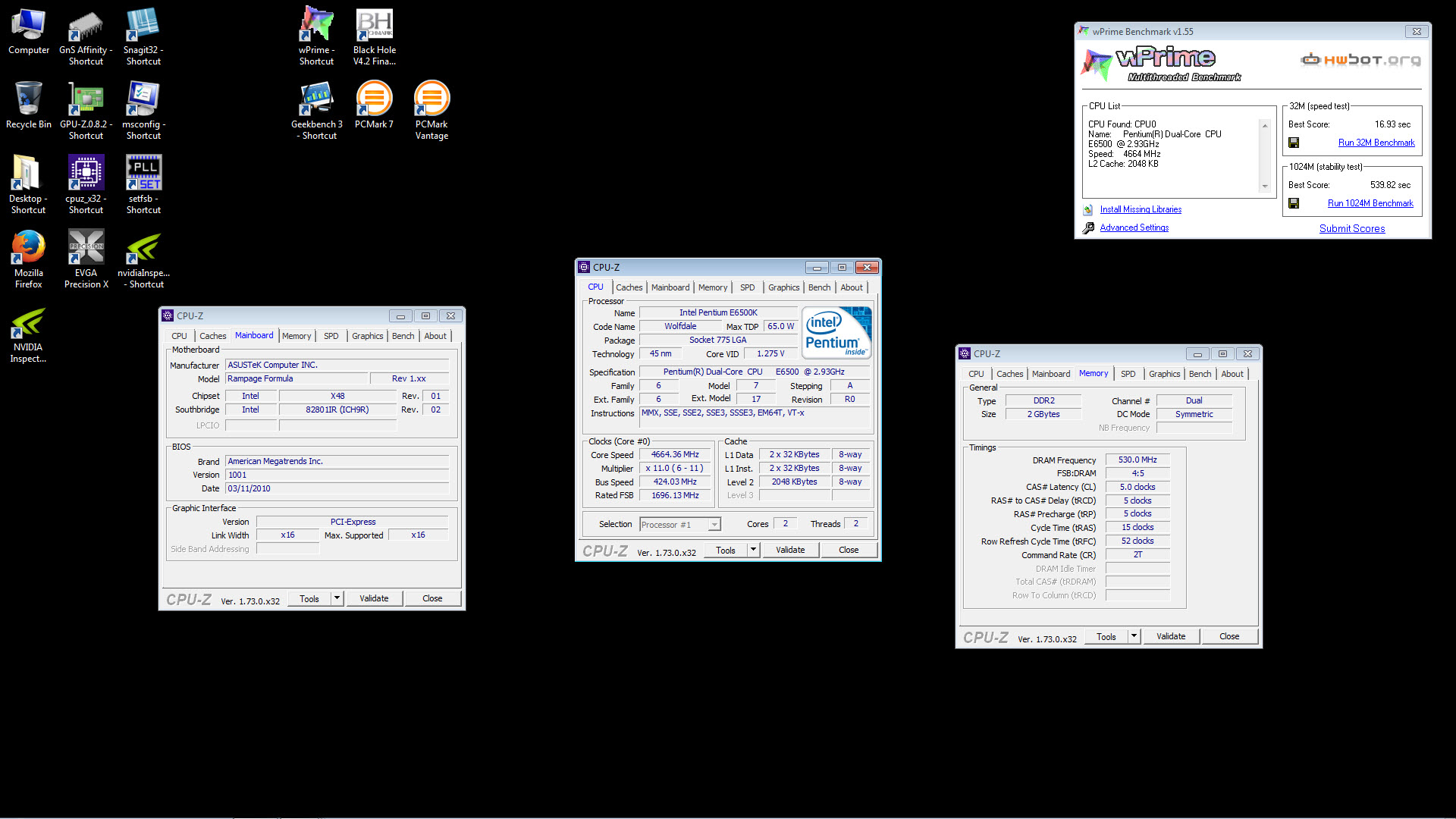Click the FSB:DRAM 4:5 ratio value
The width and height of the screenshot is (1456, 819).
(1137, 473)
